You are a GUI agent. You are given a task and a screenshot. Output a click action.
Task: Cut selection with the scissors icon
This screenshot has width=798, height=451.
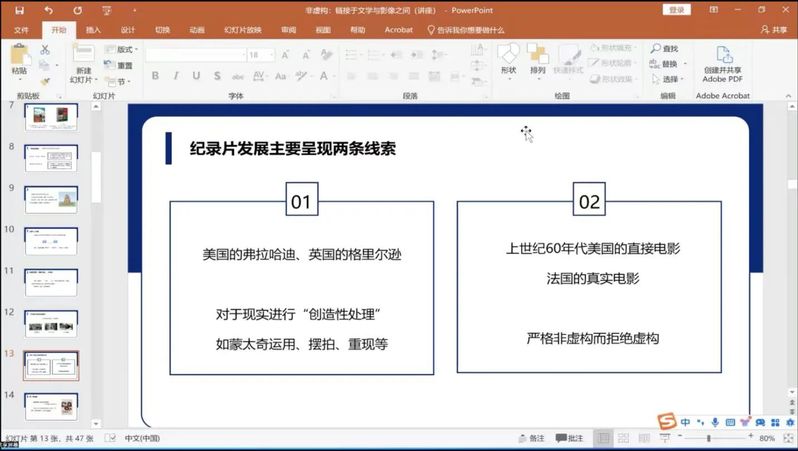[x=45, y=50]
